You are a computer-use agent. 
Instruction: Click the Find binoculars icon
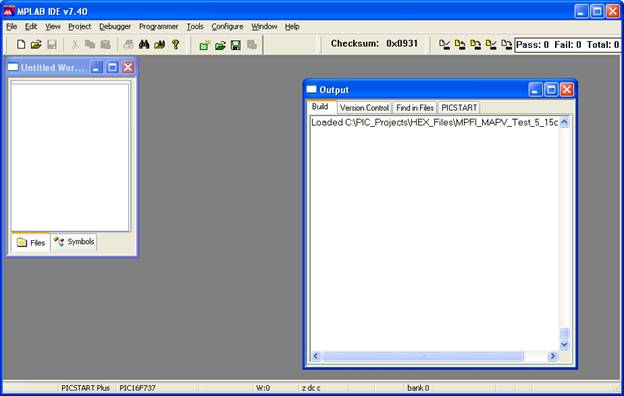(x=144, y=44)
